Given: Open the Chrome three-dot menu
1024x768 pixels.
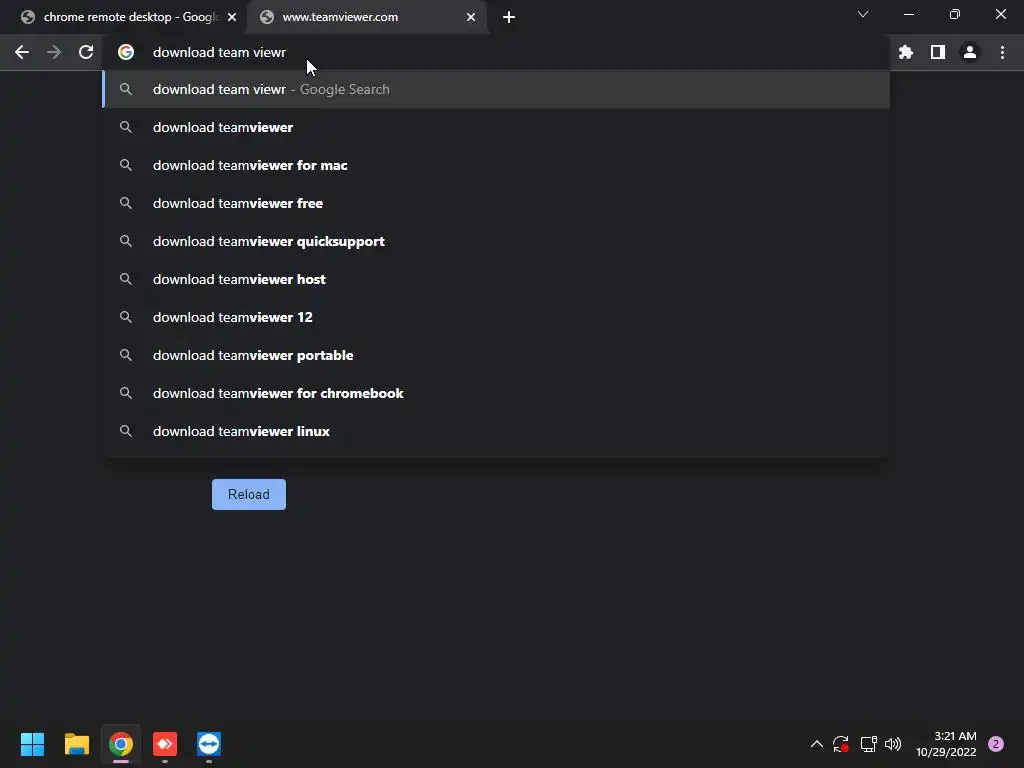Looking at the screenshot, I should point(1002,52).
